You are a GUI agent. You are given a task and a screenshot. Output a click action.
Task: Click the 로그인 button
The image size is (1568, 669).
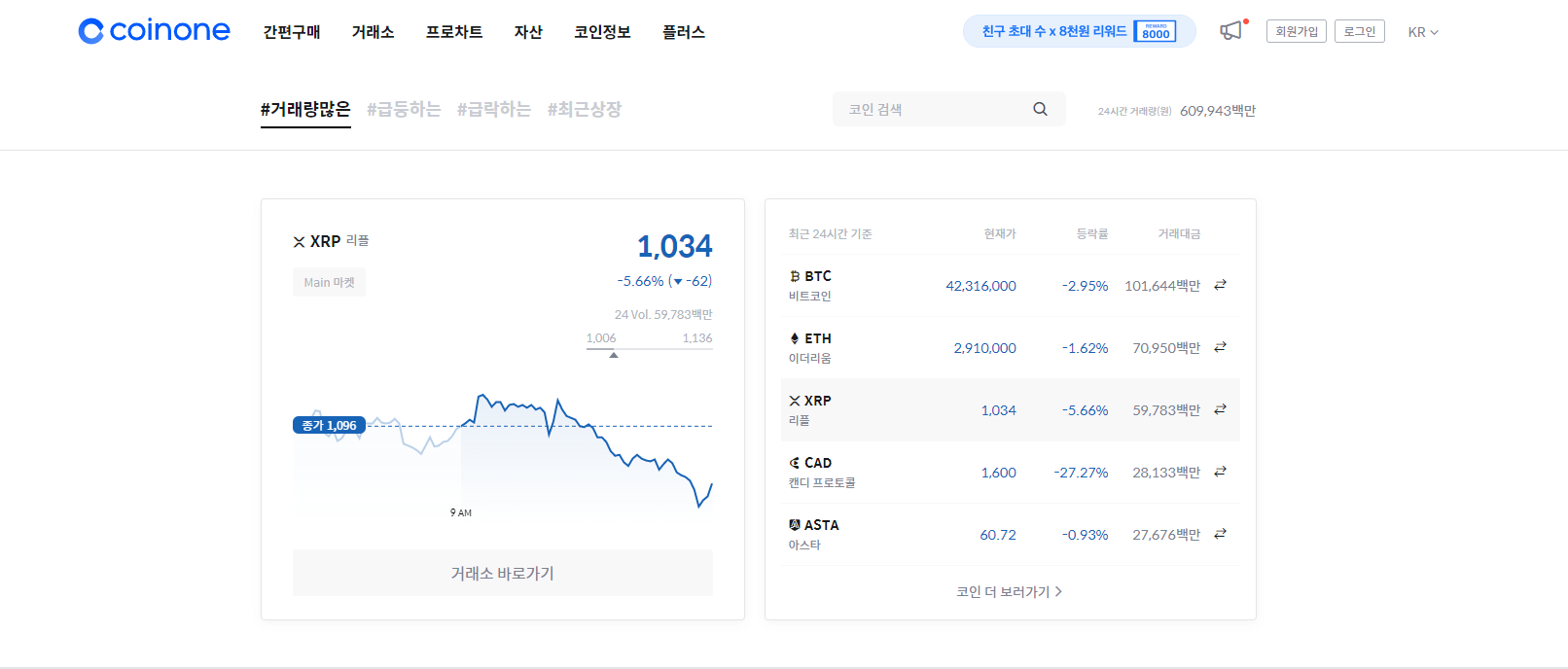1360,31
